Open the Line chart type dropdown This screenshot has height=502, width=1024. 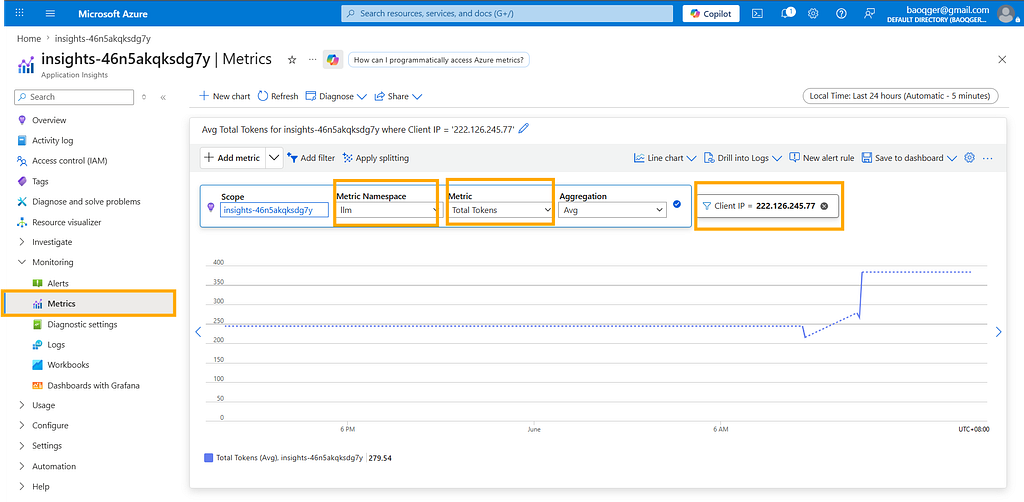[x=665, y=158]
